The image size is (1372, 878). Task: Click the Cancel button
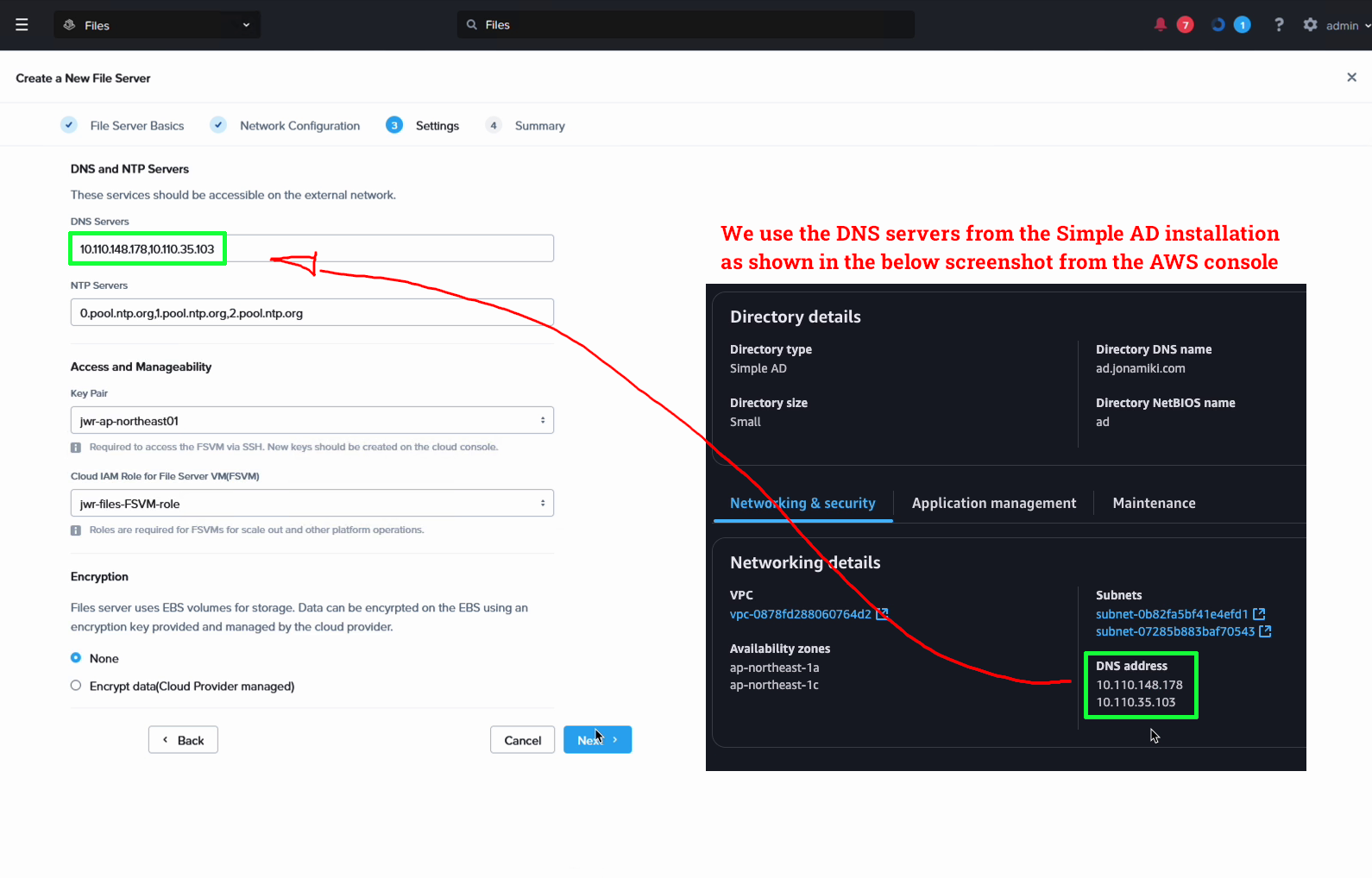point(523,740)
